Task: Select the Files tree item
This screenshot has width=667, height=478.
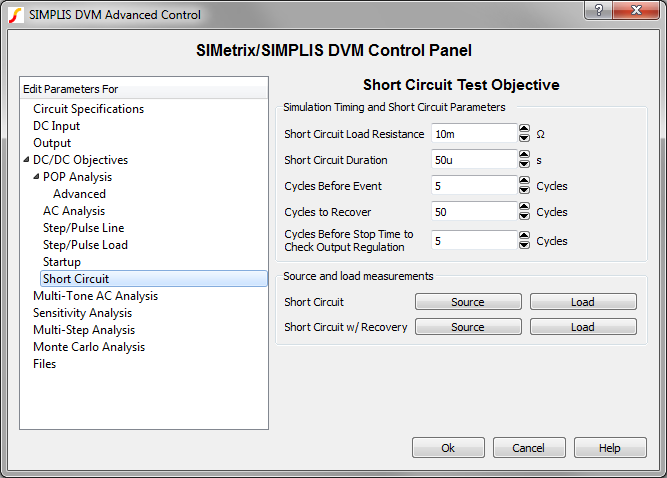Action: (x=44, y=364)
